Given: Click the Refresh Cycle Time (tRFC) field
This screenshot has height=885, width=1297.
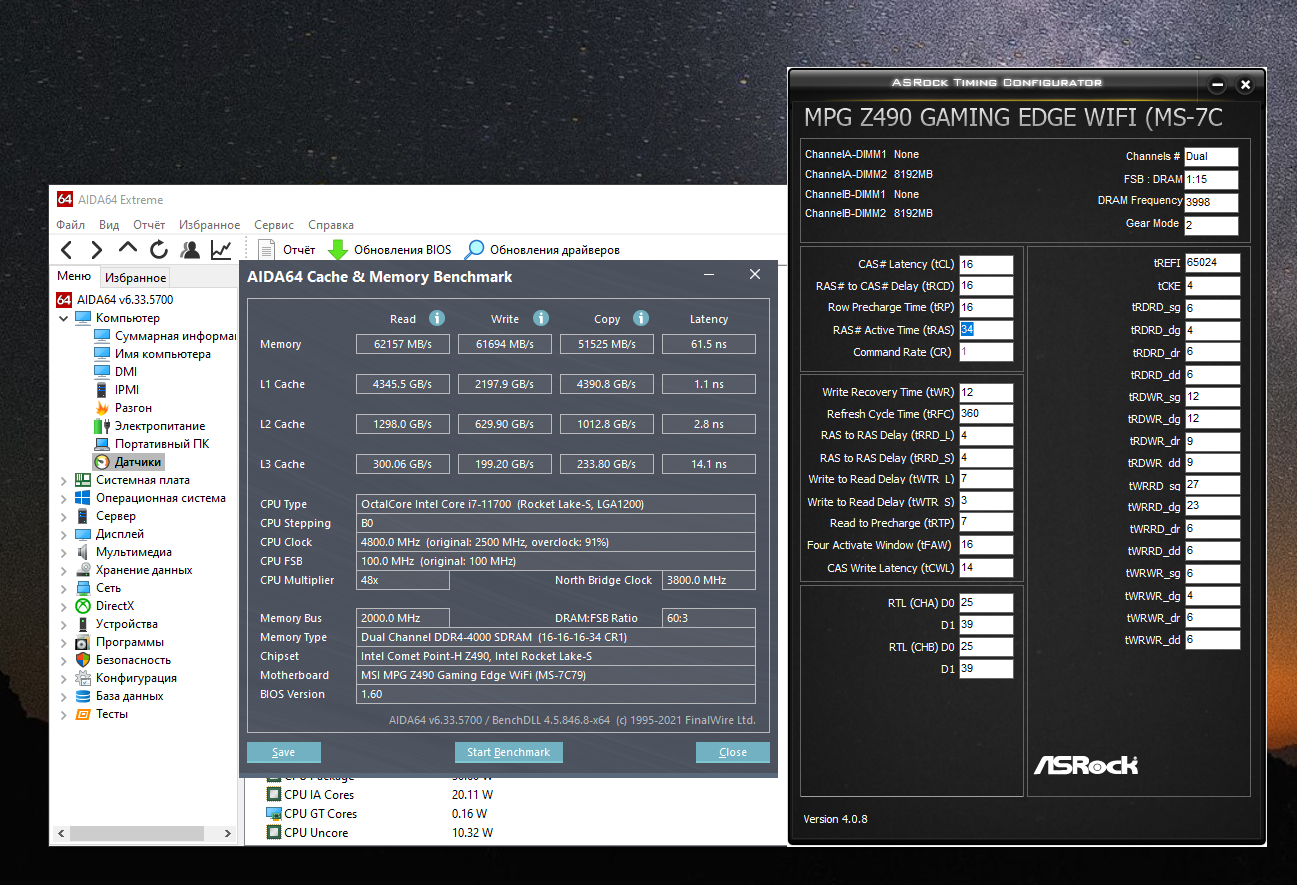Looking at the screenshot, I should tap(986, 414).
